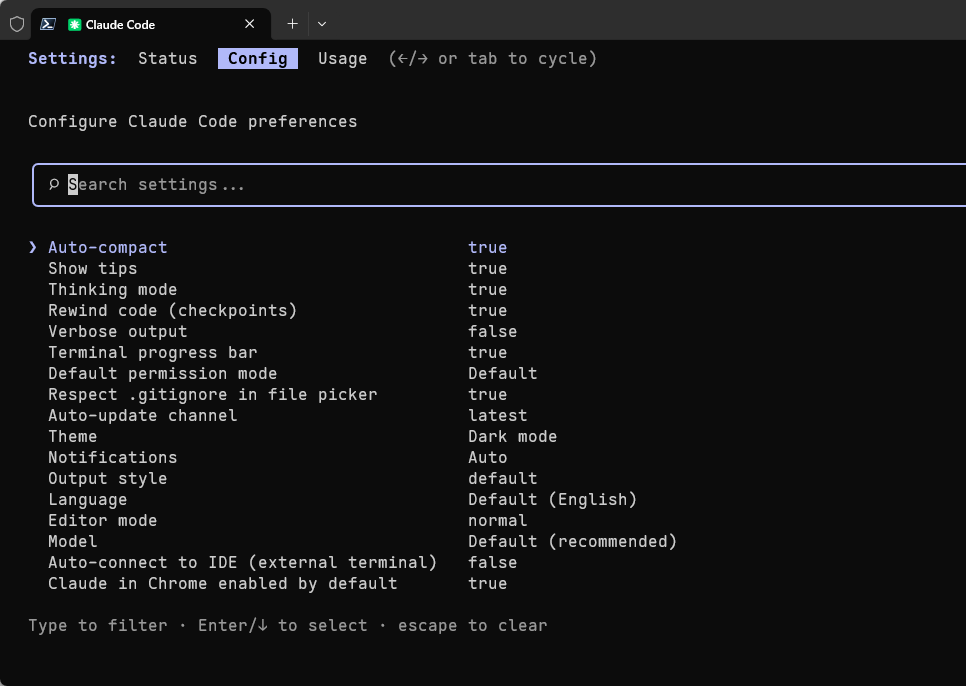Viewport: 966px width, 686px height.
Task: Select the Editor mode setting
Action: [103, 520]
